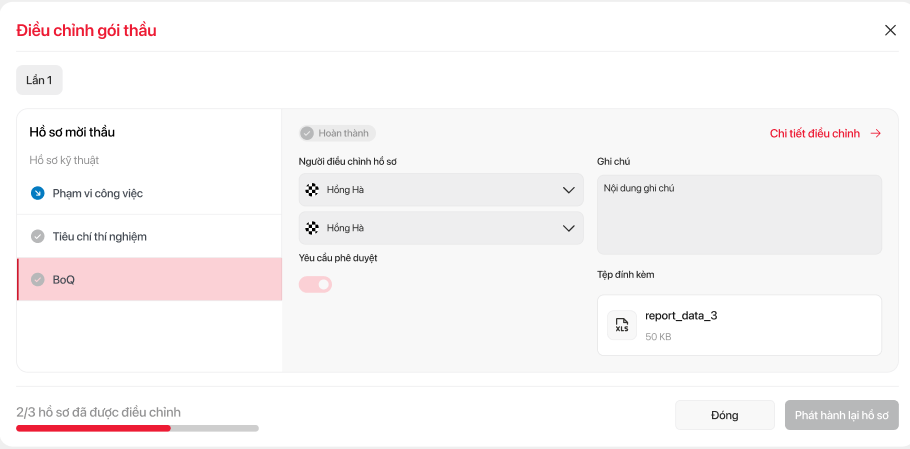Click the first Hồng Hà avatar icon
Viewport: 910px width, 449px height.
coord(312,190)
